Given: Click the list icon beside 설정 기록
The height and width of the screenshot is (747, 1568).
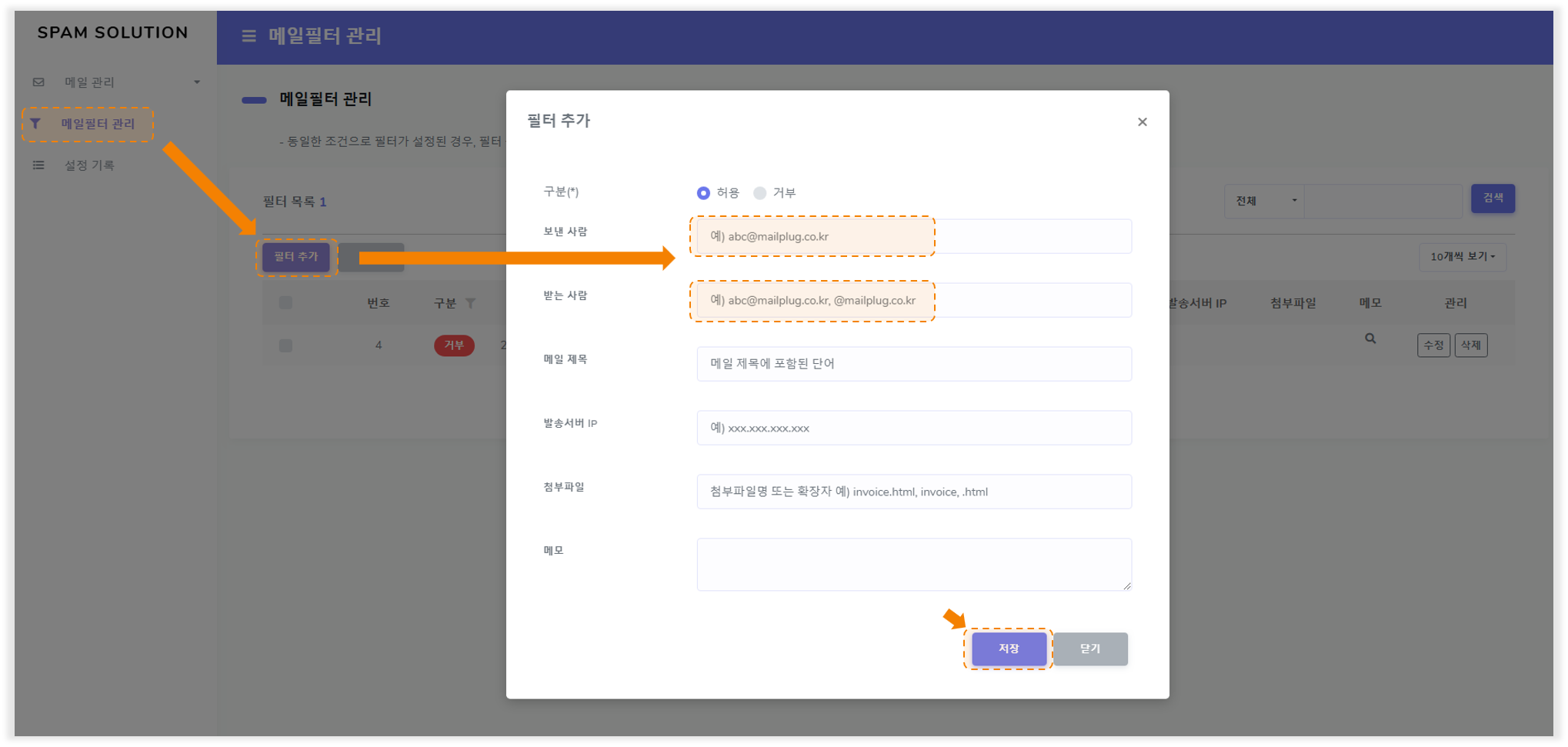Looking at the screenshot, I should pyautogui.click(x=38, y=165).
